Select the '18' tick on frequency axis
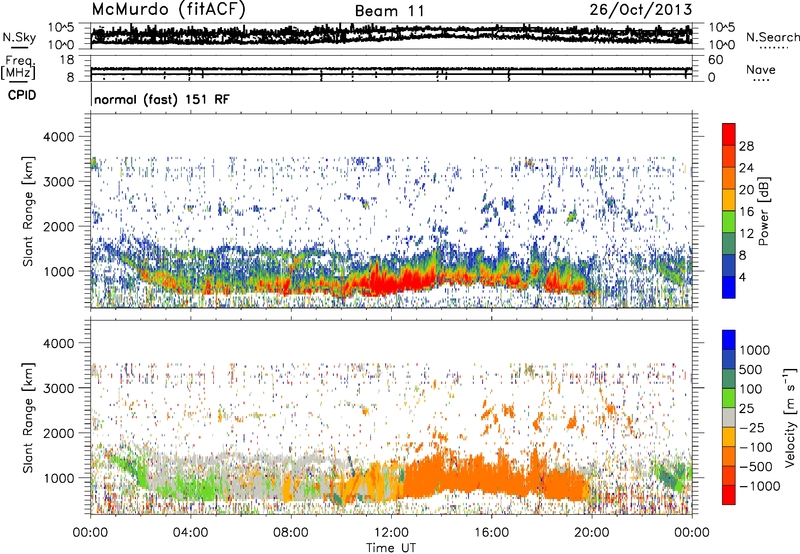The image size is (800, 554). [67, 60]
